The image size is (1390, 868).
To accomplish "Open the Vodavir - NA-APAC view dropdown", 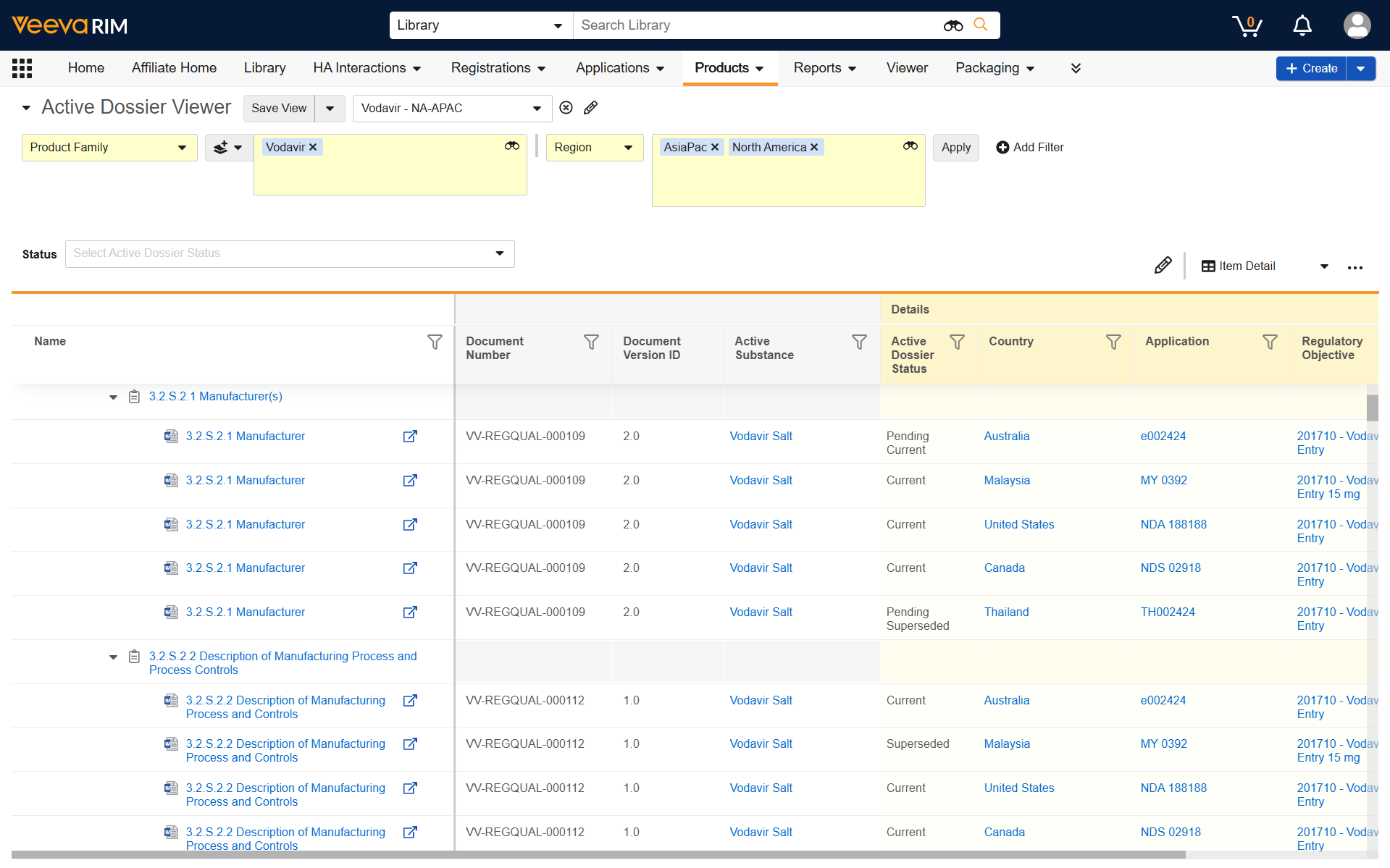I will tap(452, 109).
